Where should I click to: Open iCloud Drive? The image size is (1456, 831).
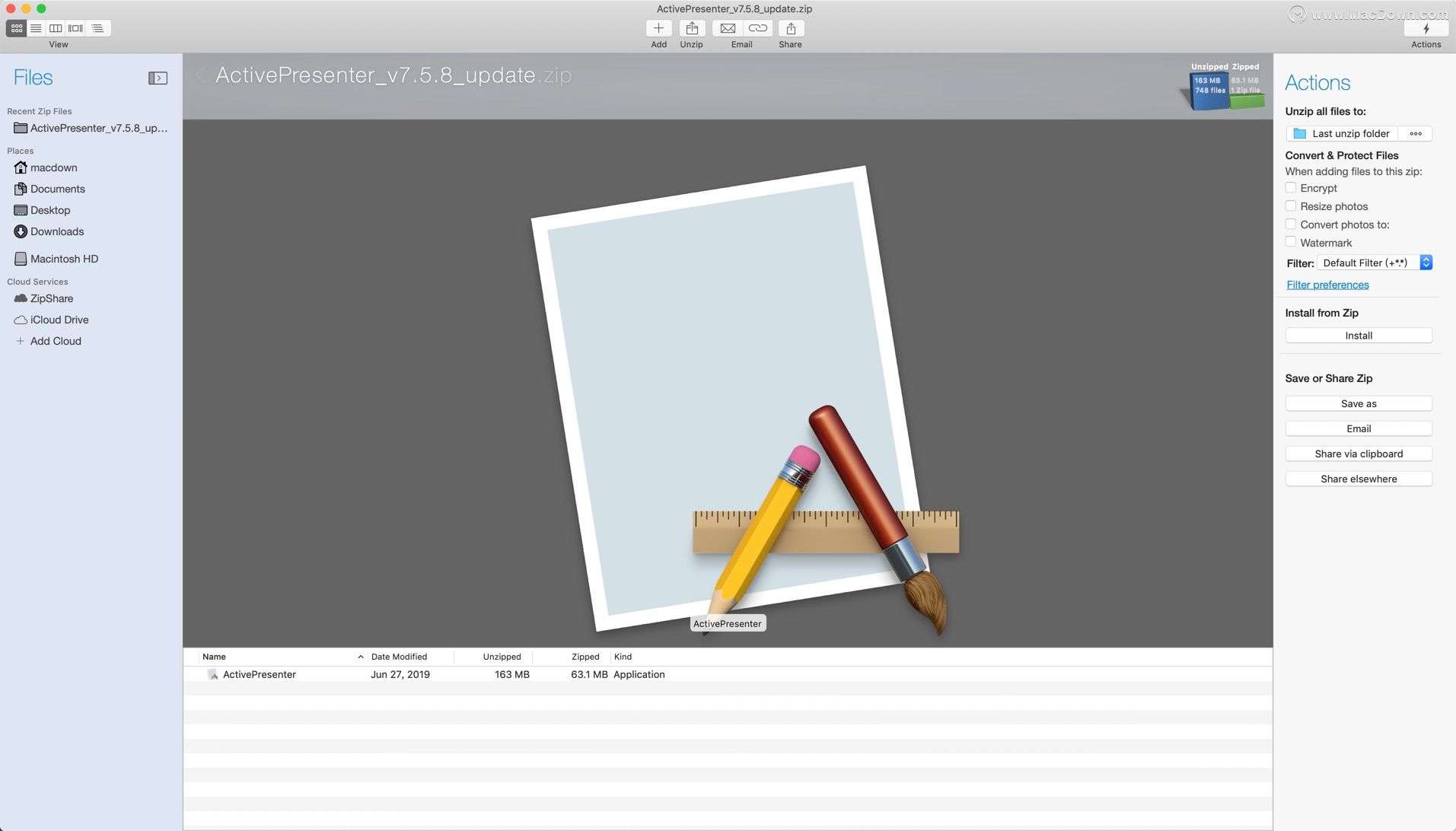point(52,320)
